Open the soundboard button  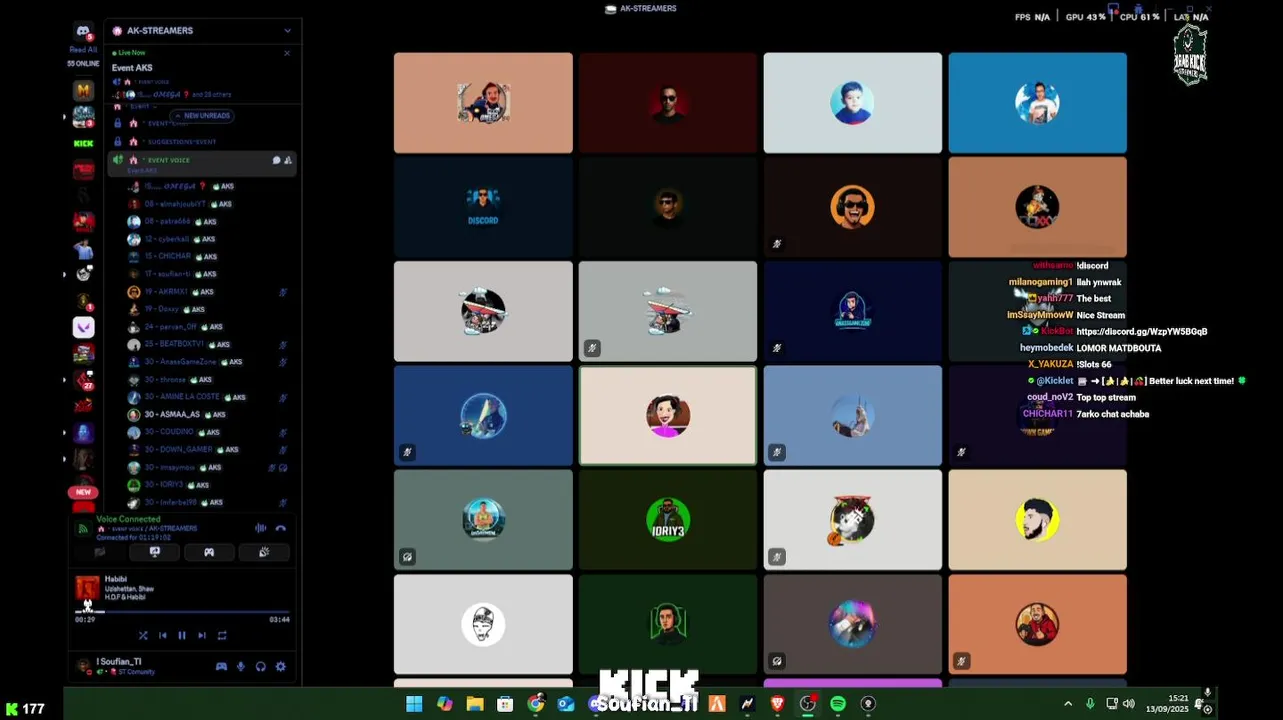[264, 552]
